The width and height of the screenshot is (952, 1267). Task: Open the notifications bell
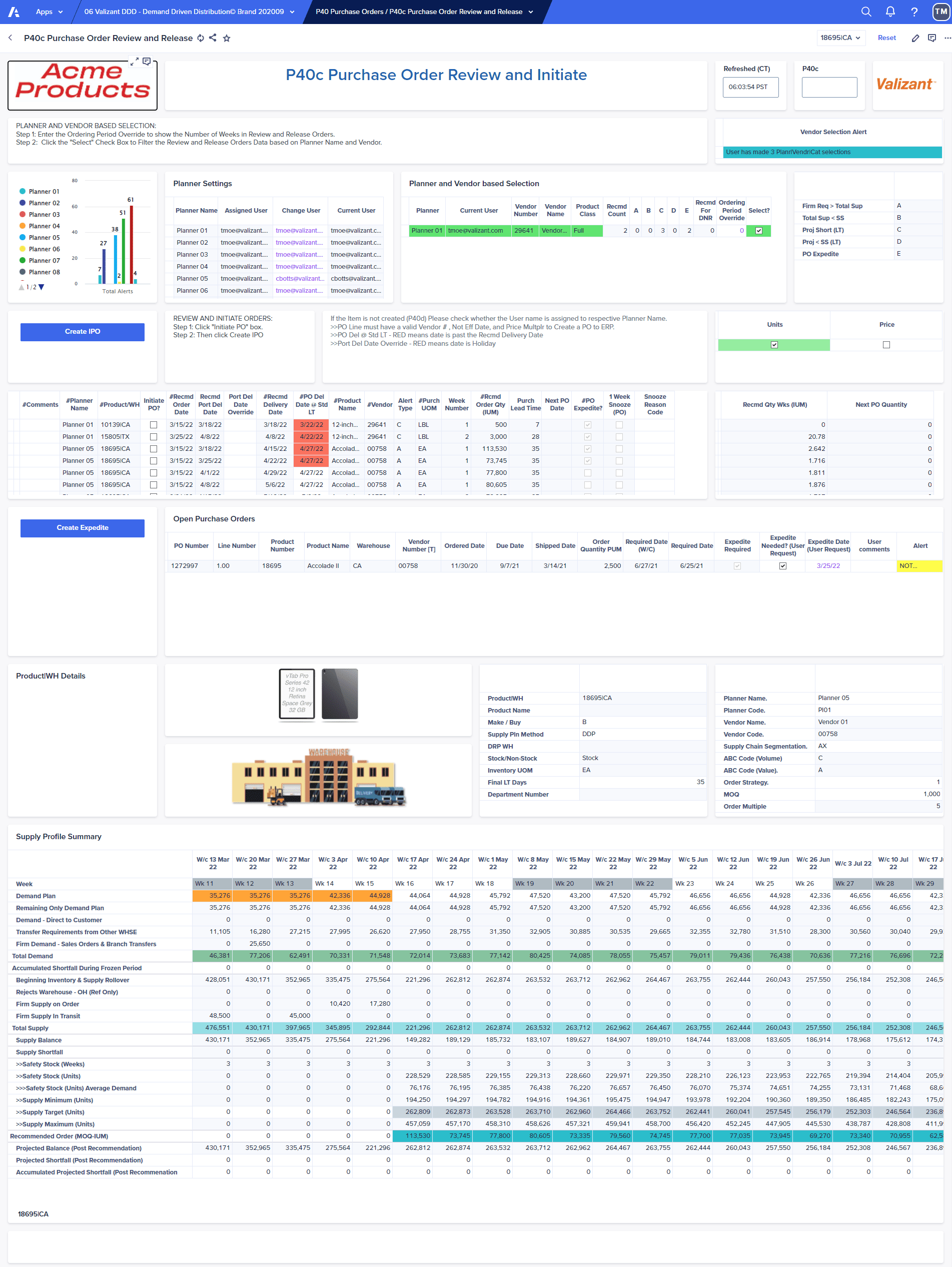[x=890, y=12]
